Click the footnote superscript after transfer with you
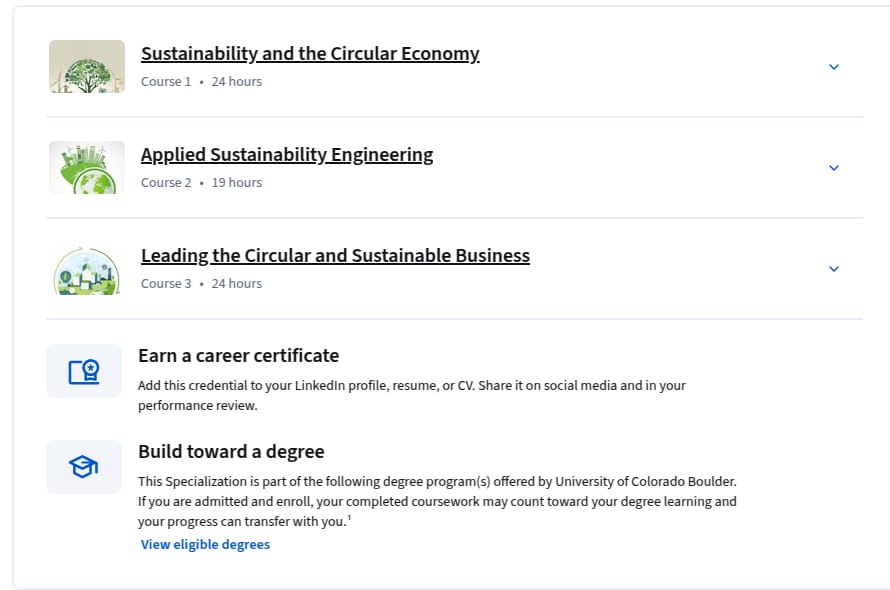Screen dimensions: 890x590 (x=350, y=517)
